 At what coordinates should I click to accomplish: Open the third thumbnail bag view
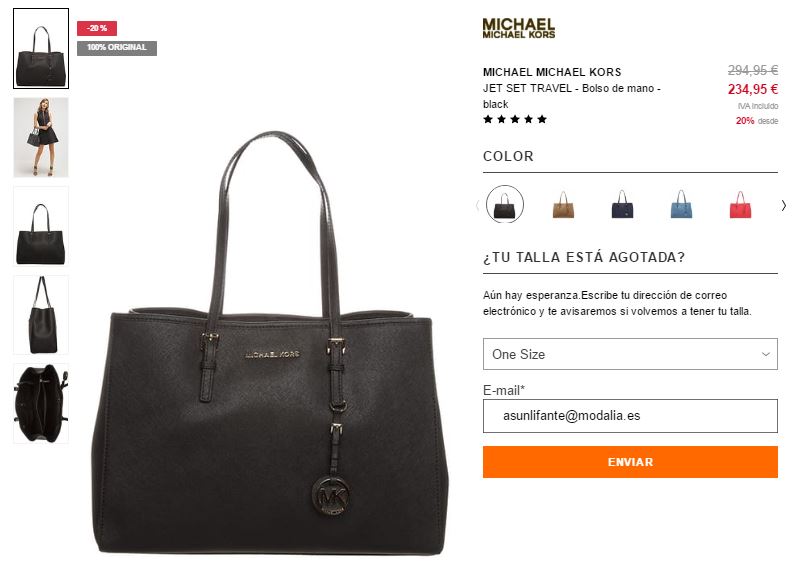point(41,226)
